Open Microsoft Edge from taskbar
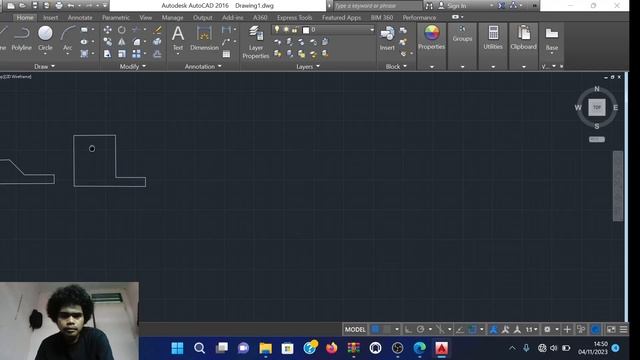 (x=419, y=348)
